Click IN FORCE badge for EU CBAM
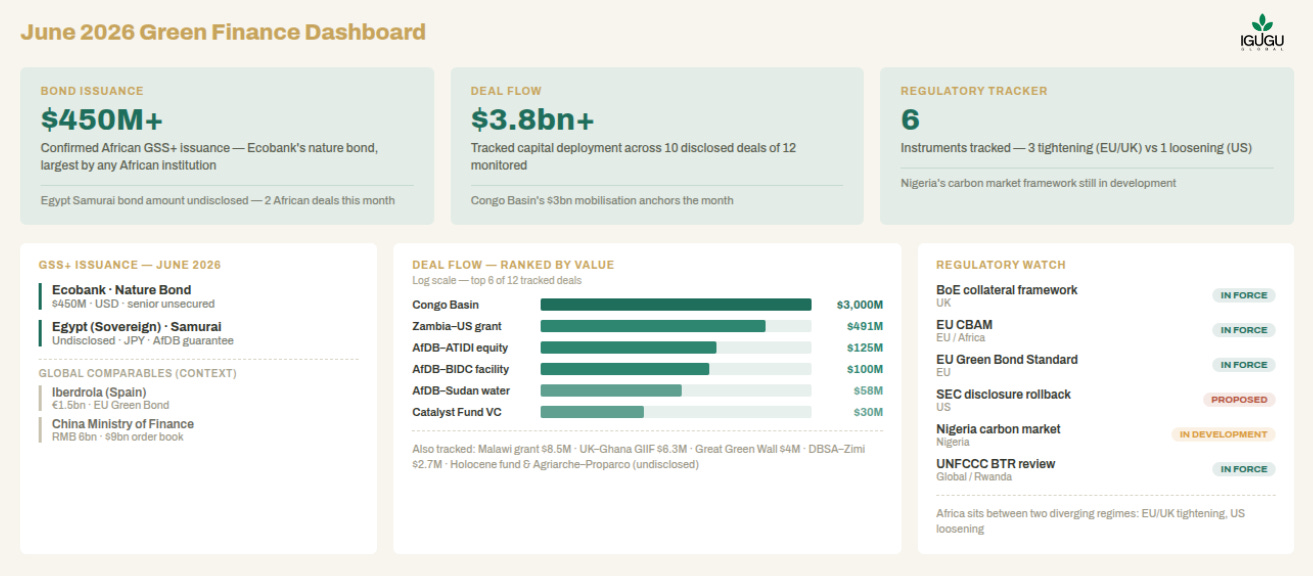The image size is (1313, 576). (1244, 330)
